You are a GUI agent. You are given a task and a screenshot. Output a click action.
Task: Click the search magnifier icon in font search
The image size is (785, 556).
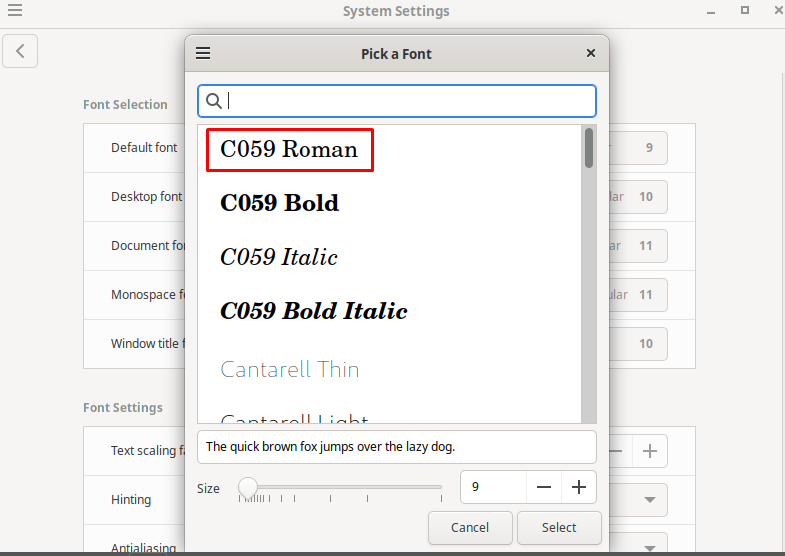pyautogui.click(x=214, y=101)
